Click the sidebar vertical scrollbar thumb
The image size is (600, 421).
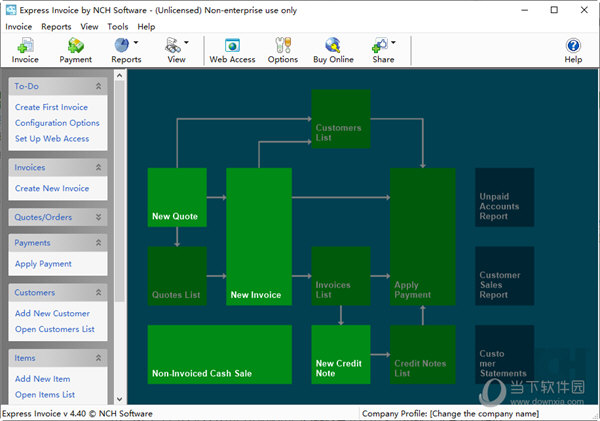pos(119,191)
